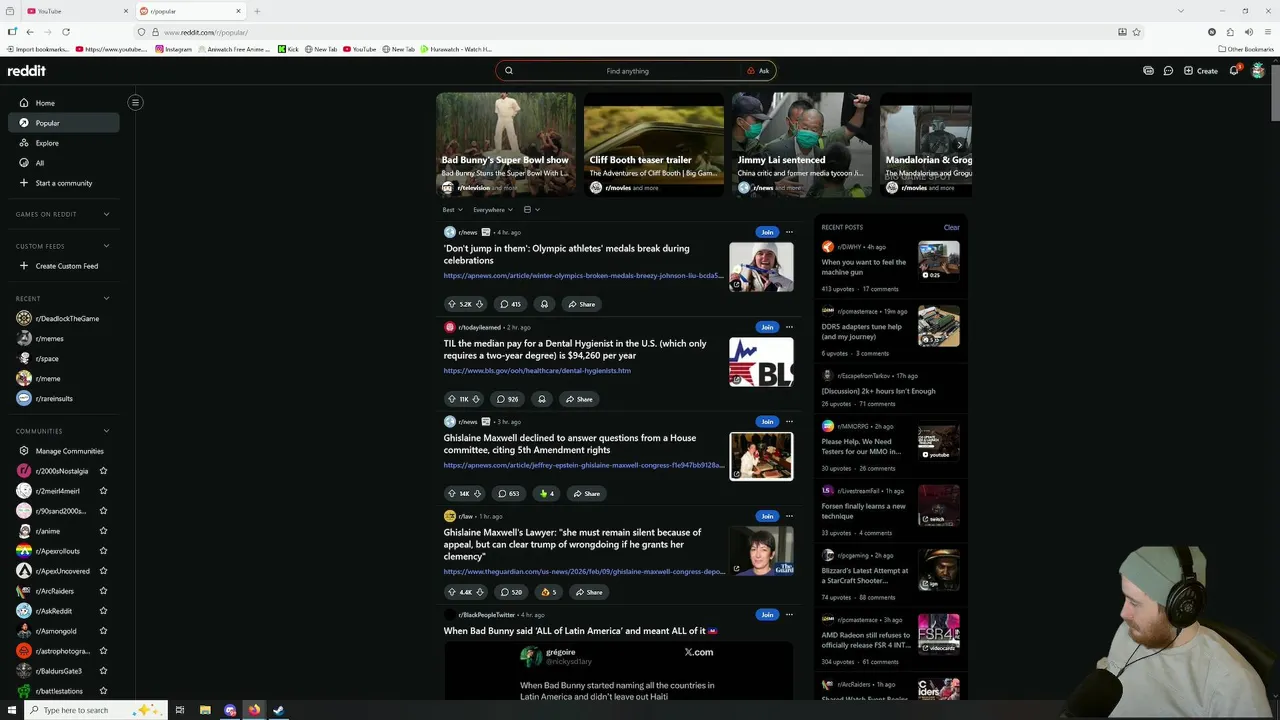1280x720 pixels.
Task: Favorite r/2meirl4meirl with star
Action: click(x=103, y=491)
